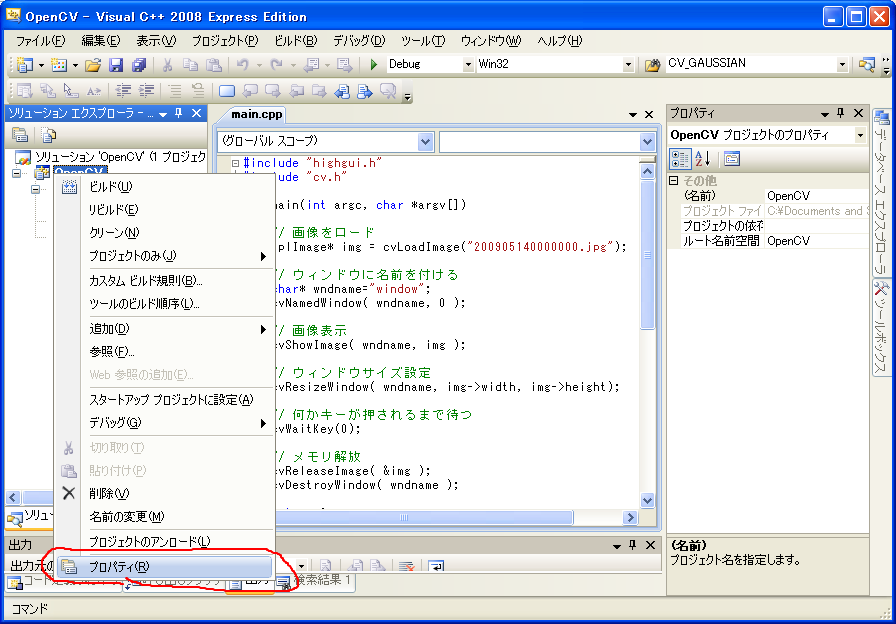
Task: Jump to the next bookmark icon
Action: [x=273, y=91]
